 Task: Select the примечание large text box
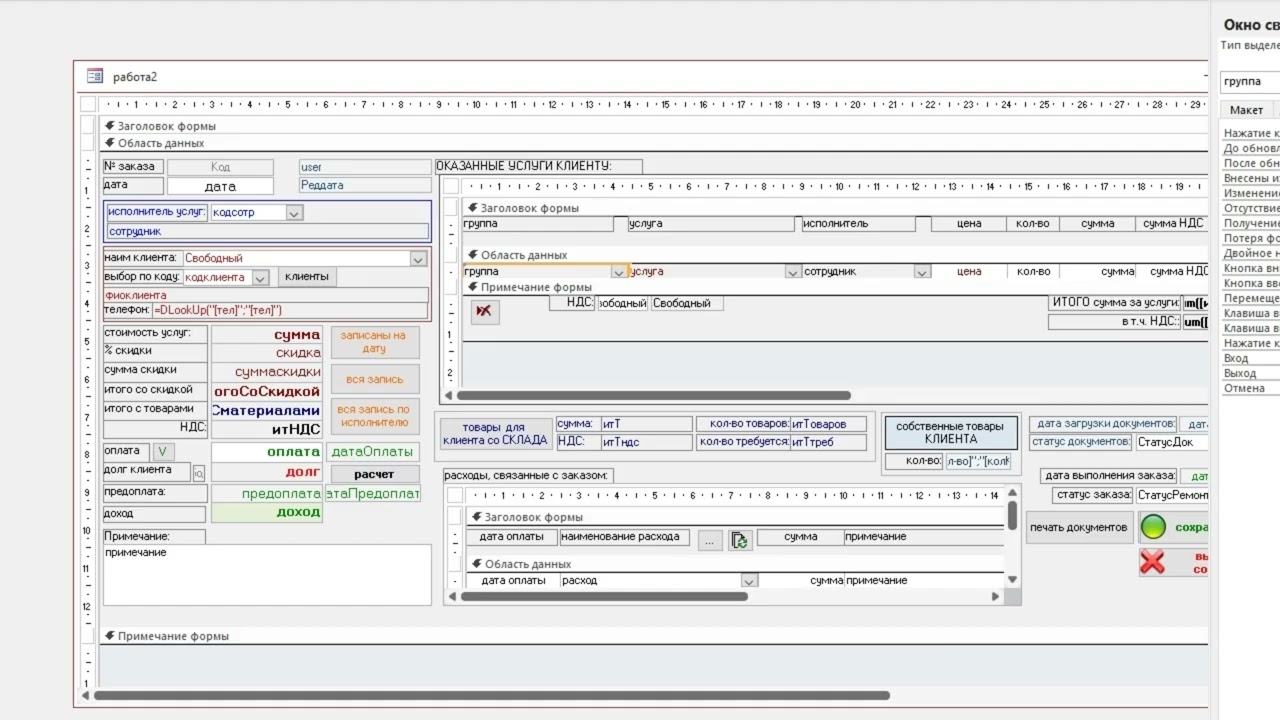[267, 573]
